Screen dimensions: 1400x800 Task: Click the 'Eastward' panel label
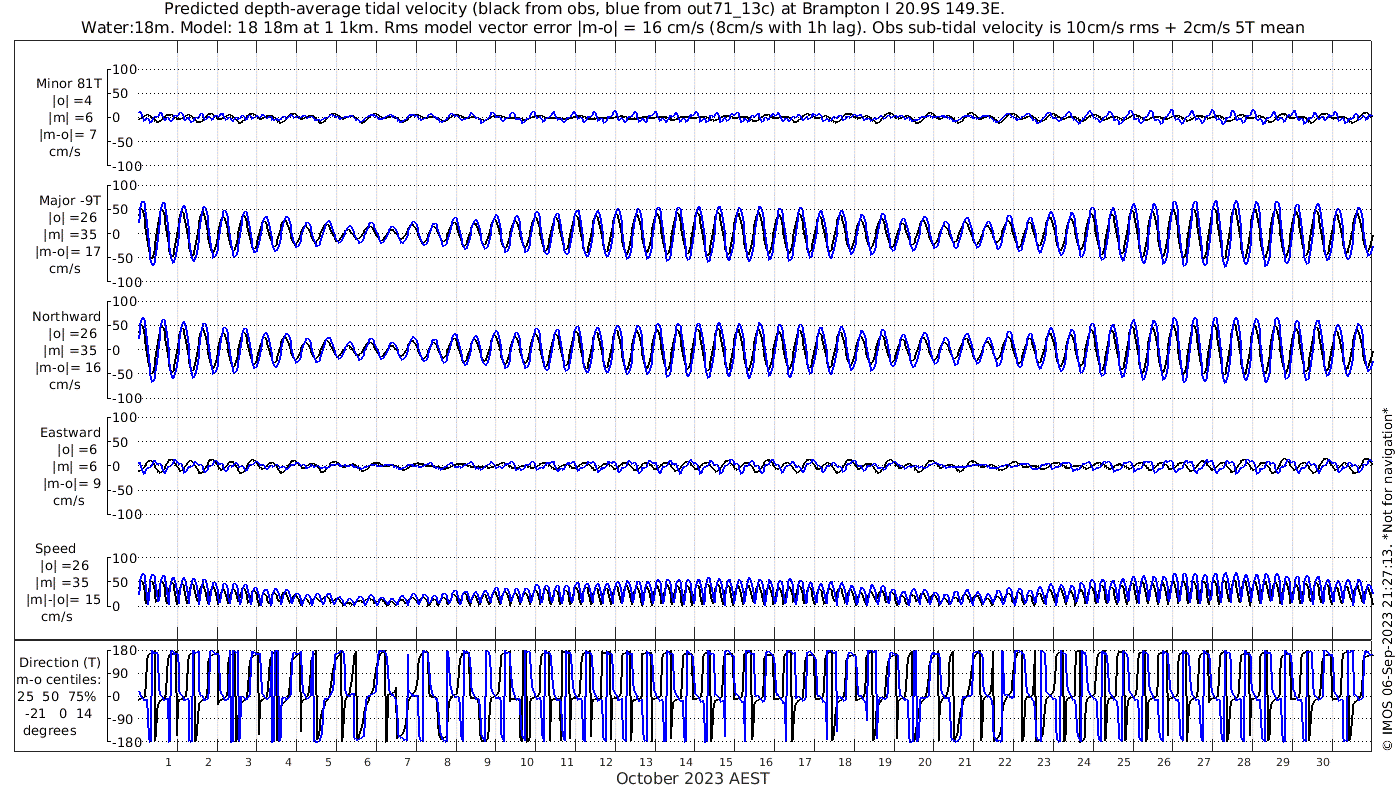coord(70,433)
